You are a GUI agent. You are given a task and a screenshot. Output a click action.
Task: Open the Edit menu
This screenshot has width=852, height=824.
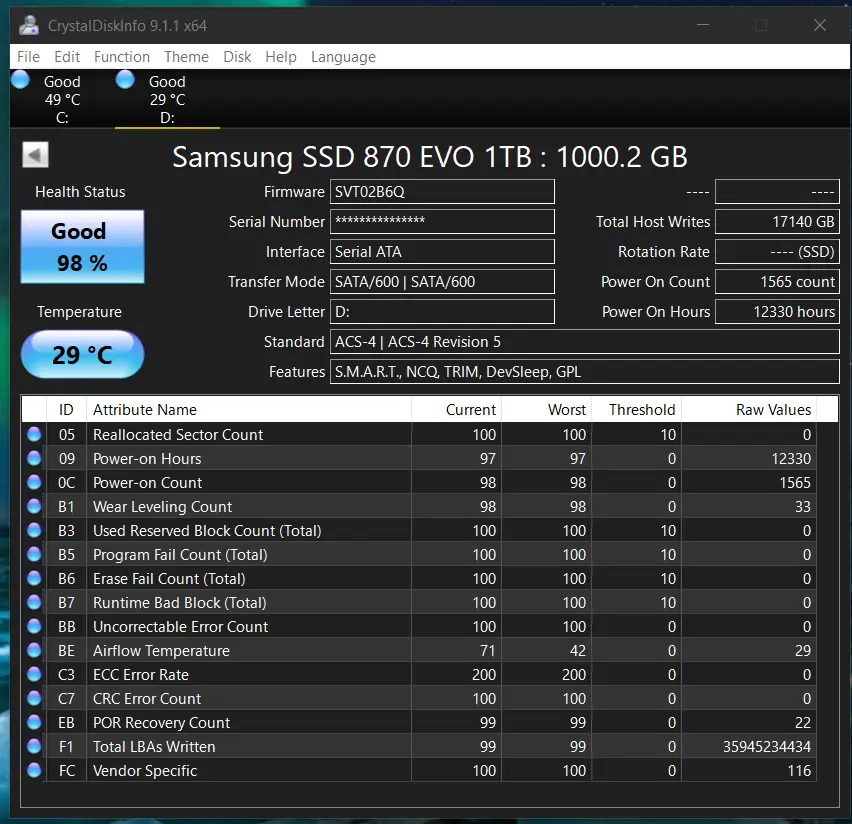[67, 57]
